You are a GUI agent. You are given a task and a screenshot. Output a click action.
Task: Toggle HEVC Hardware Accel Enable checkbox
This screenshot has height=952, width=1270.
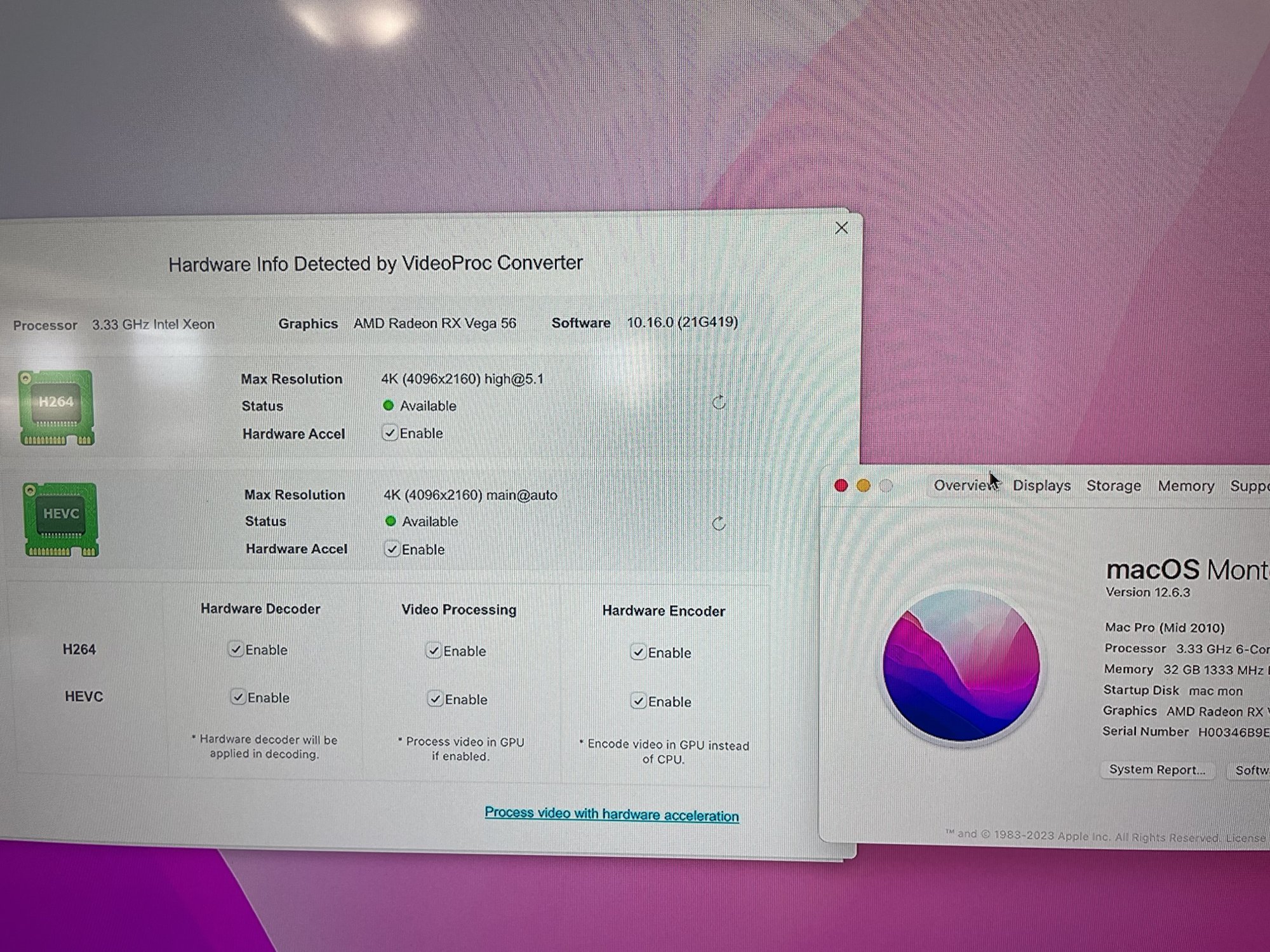pos(392,550)
